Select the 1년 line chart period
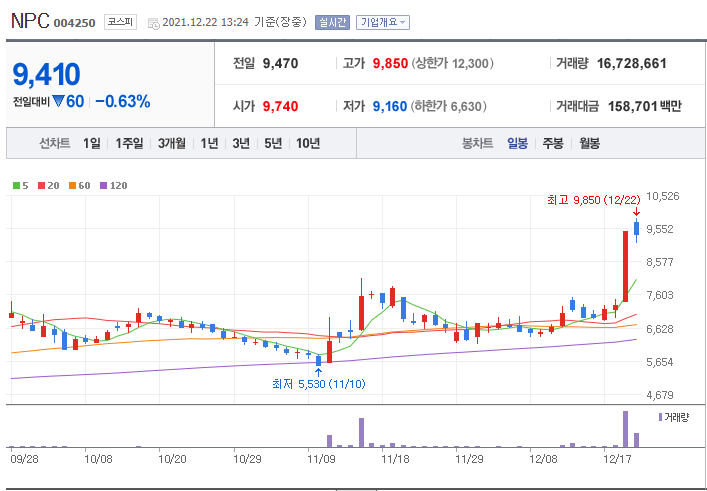 (x=209, y=143)
